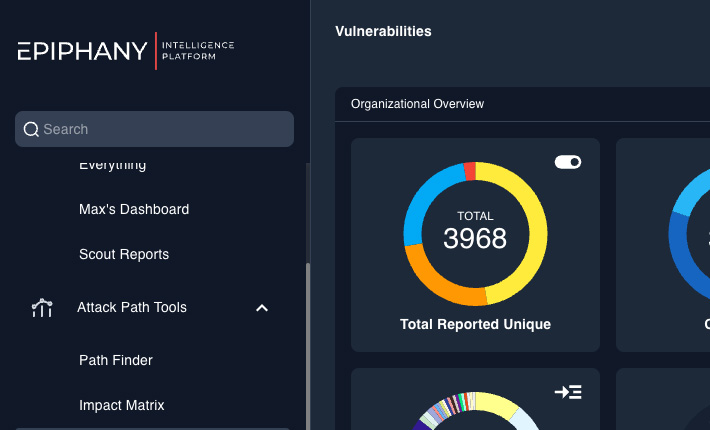The height and width of the screenshot is (430, 710).
Task: Click the Epiphany Intelligence Platform logo
Action: pyautogui.click(x=126, y=51)
